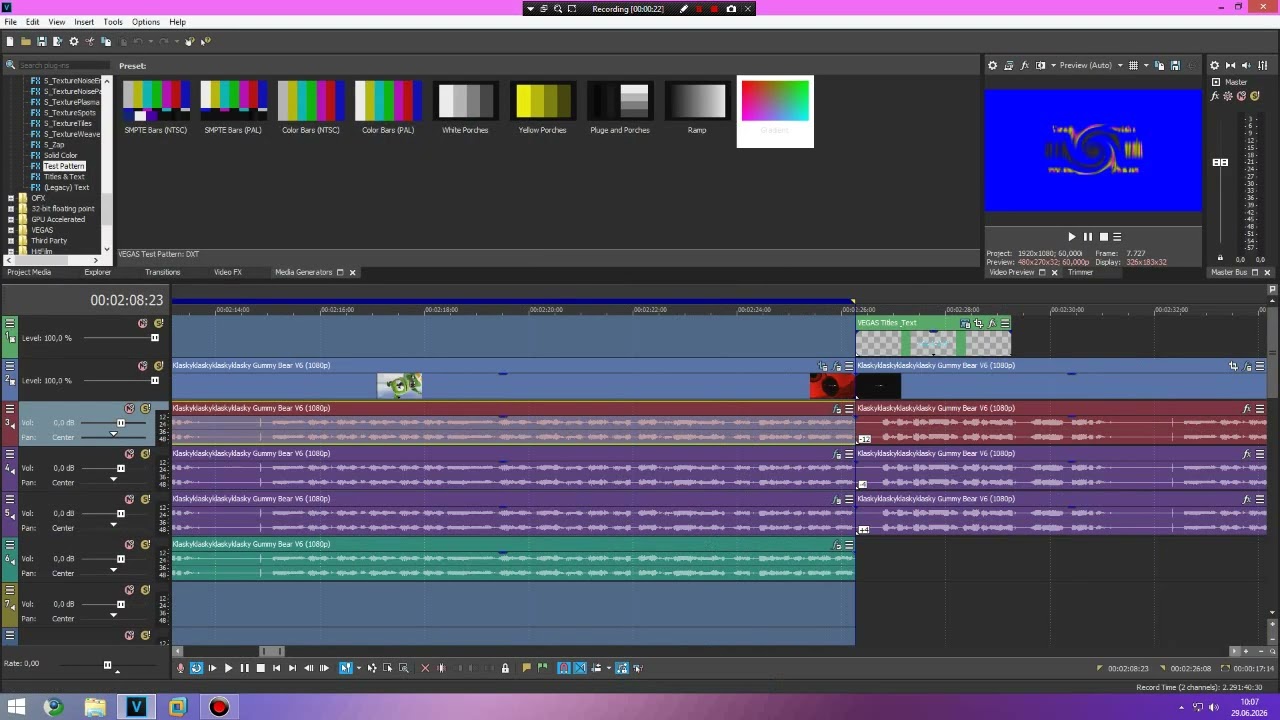
Task: Toggle Enable Snapping magnet icon
Action: (564, 668)
